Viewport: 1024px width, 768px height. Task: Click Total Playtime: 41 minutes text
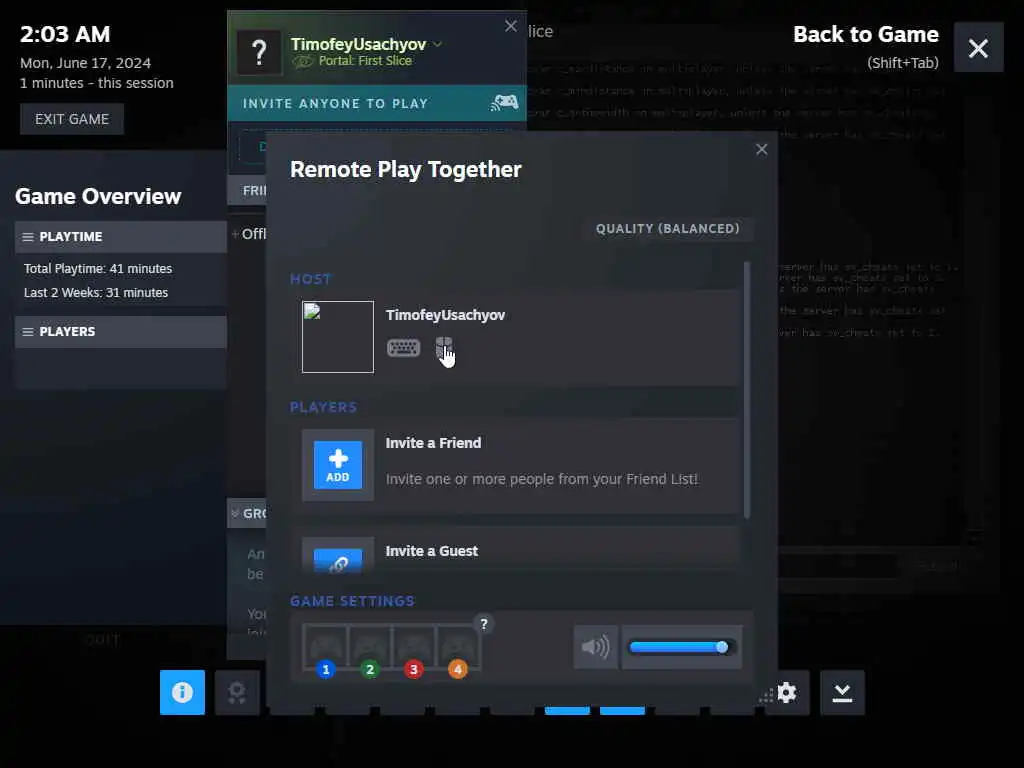tap(98, 268)
